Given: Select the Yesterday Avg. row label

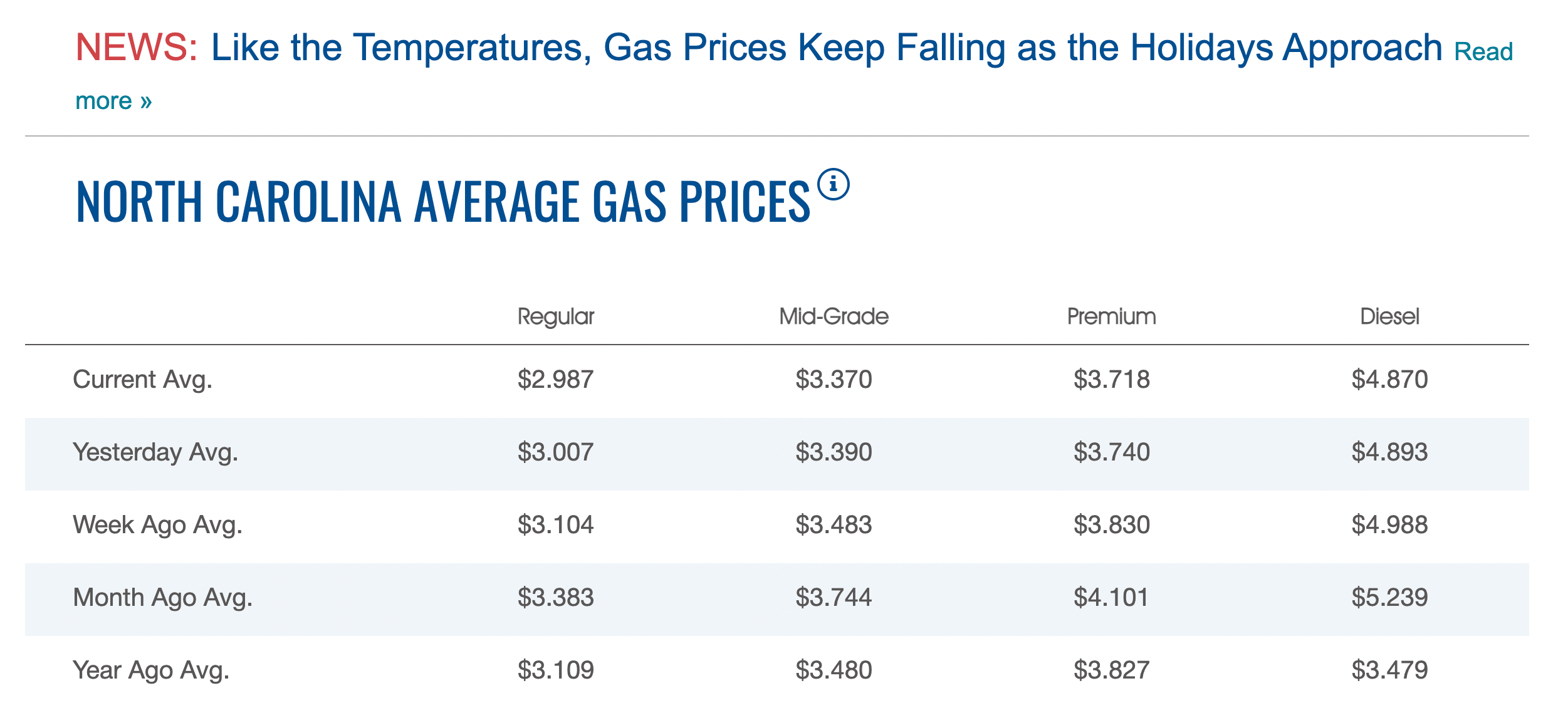Looking at the screenshot, I should (155, 452).
